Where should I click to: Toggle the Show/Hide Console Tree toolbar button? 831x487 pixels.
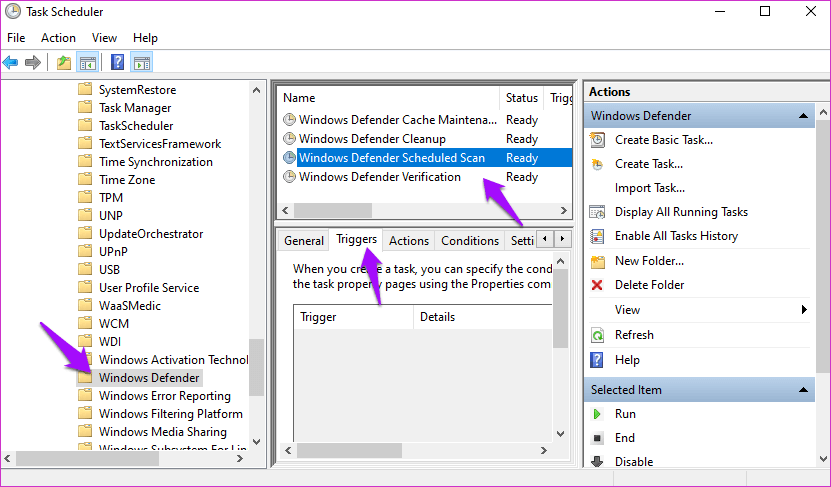[x=88, y=63]
